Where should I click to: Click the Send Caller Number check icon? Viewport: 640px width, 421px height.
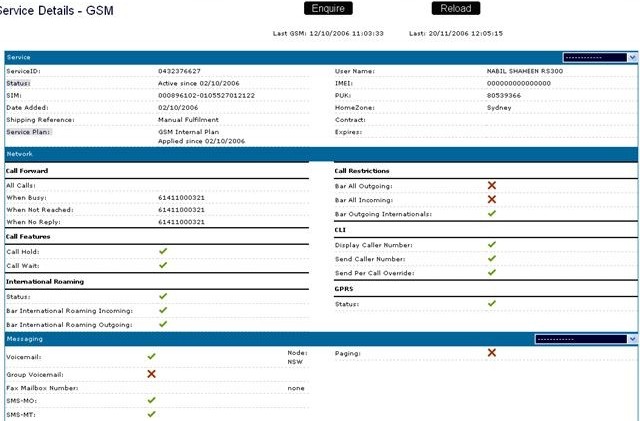[x=491, y=259]
